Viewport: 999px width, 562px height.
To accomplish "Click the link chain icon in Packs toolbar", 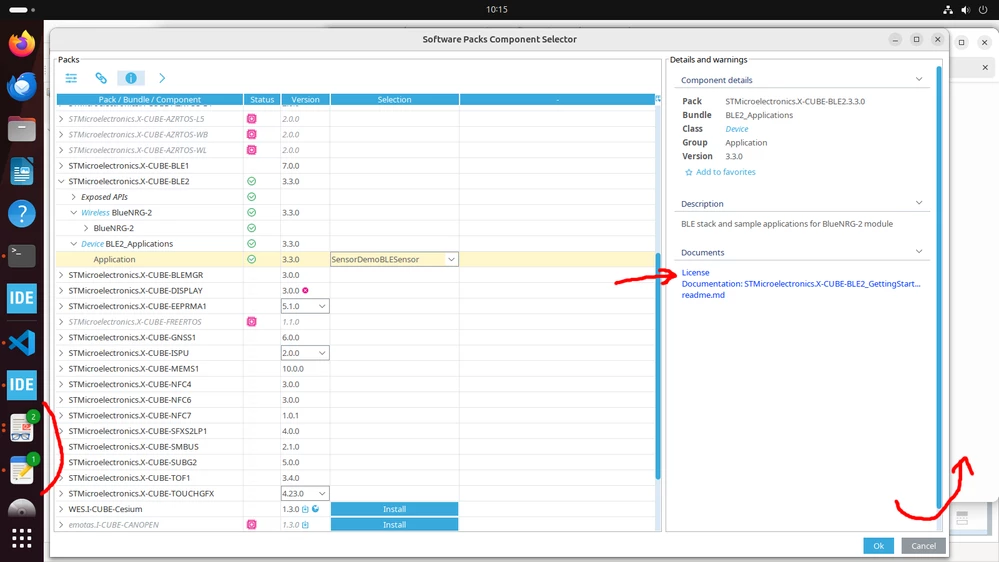I will coord(101,78).
